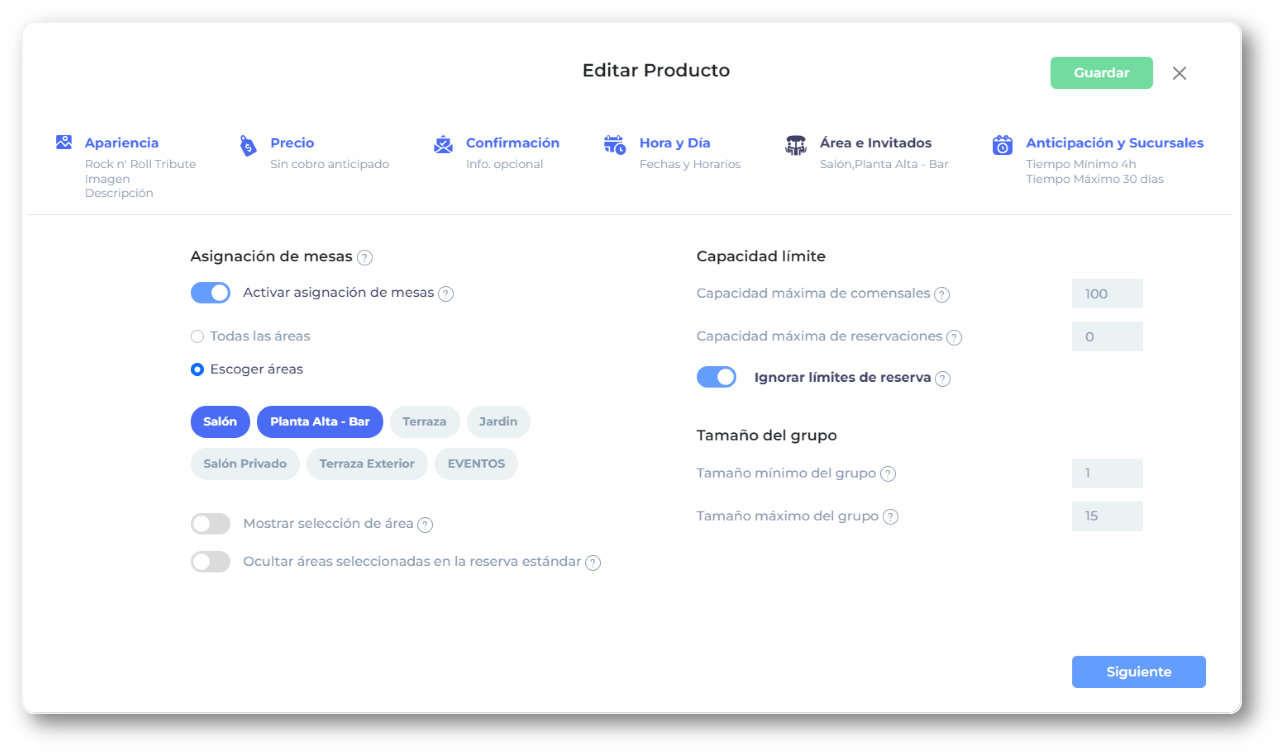
Task: Click the Sin cobro anticipado text
Action: pos(330,164)
